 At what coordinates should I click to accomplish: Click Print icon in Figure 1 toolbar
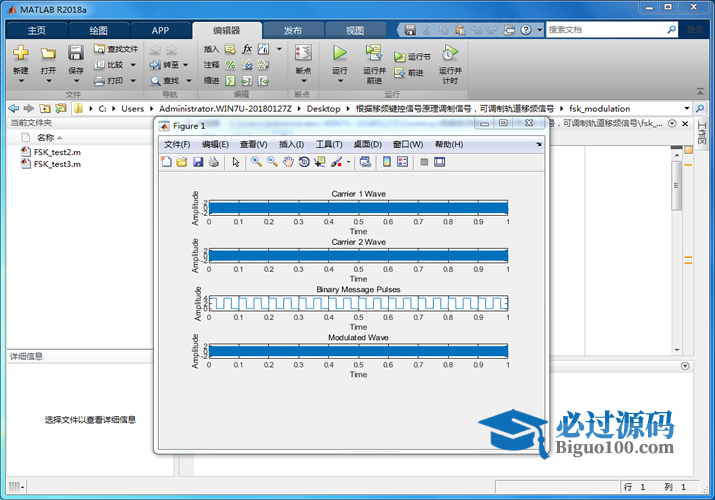tap(213, 162)
